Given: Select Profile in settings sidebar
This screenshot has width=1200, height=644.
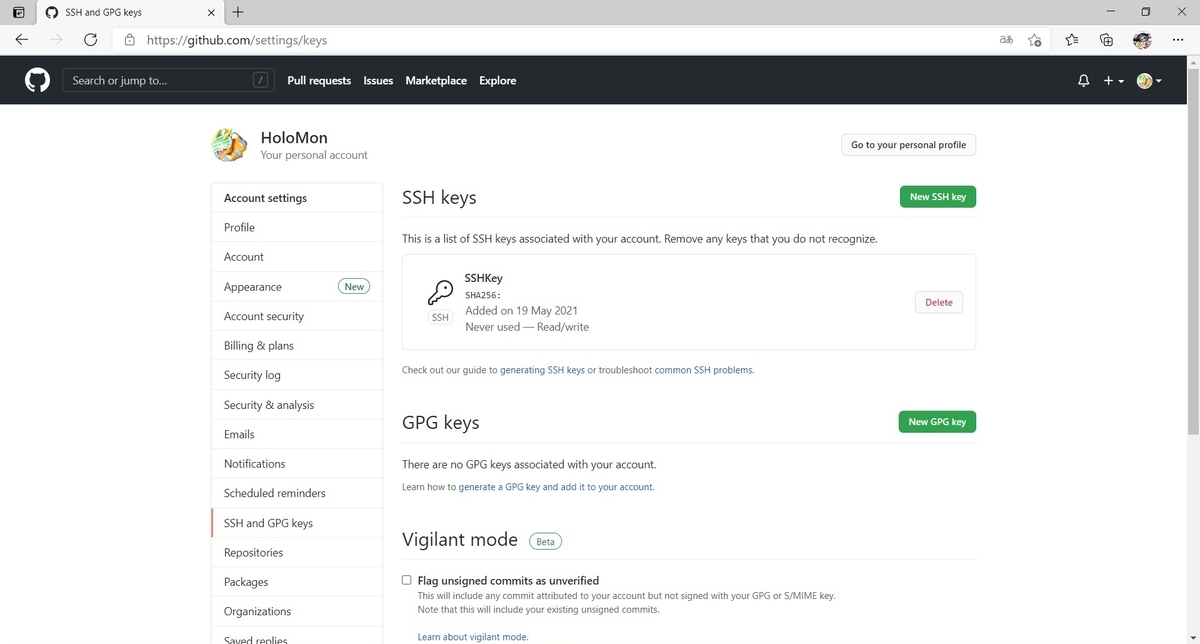Looking at the screenshot, I should point(297,227).
